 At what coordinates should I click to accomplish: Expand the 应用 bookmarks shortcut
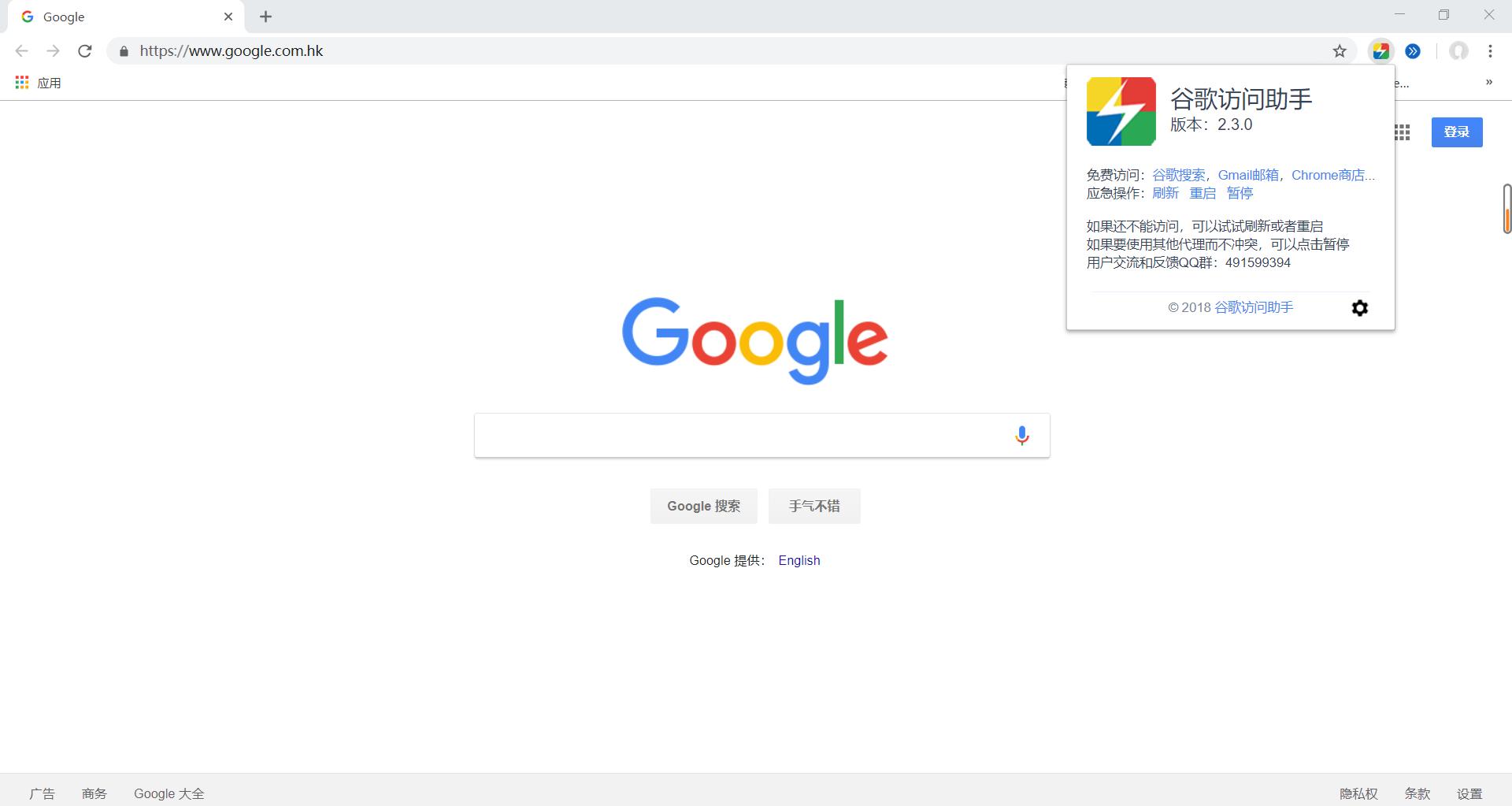coord(37,82)
